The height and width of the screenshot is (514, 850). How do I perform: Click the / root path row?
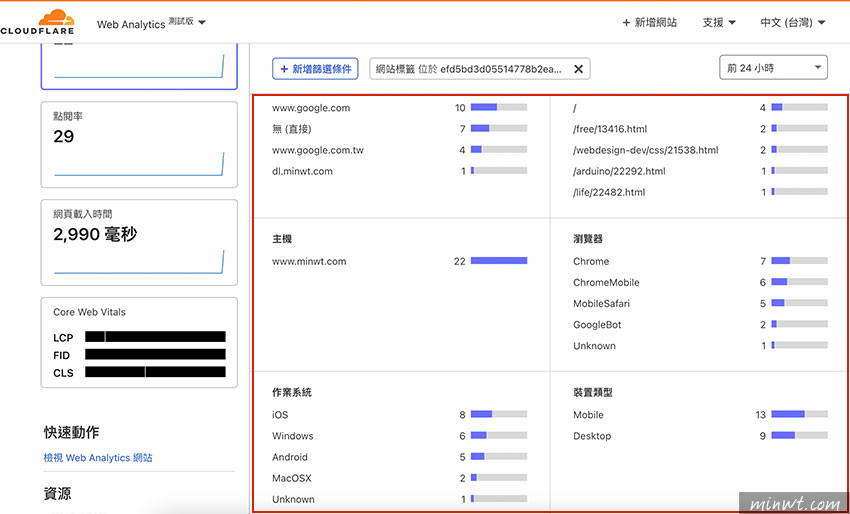tap(700, 108)
